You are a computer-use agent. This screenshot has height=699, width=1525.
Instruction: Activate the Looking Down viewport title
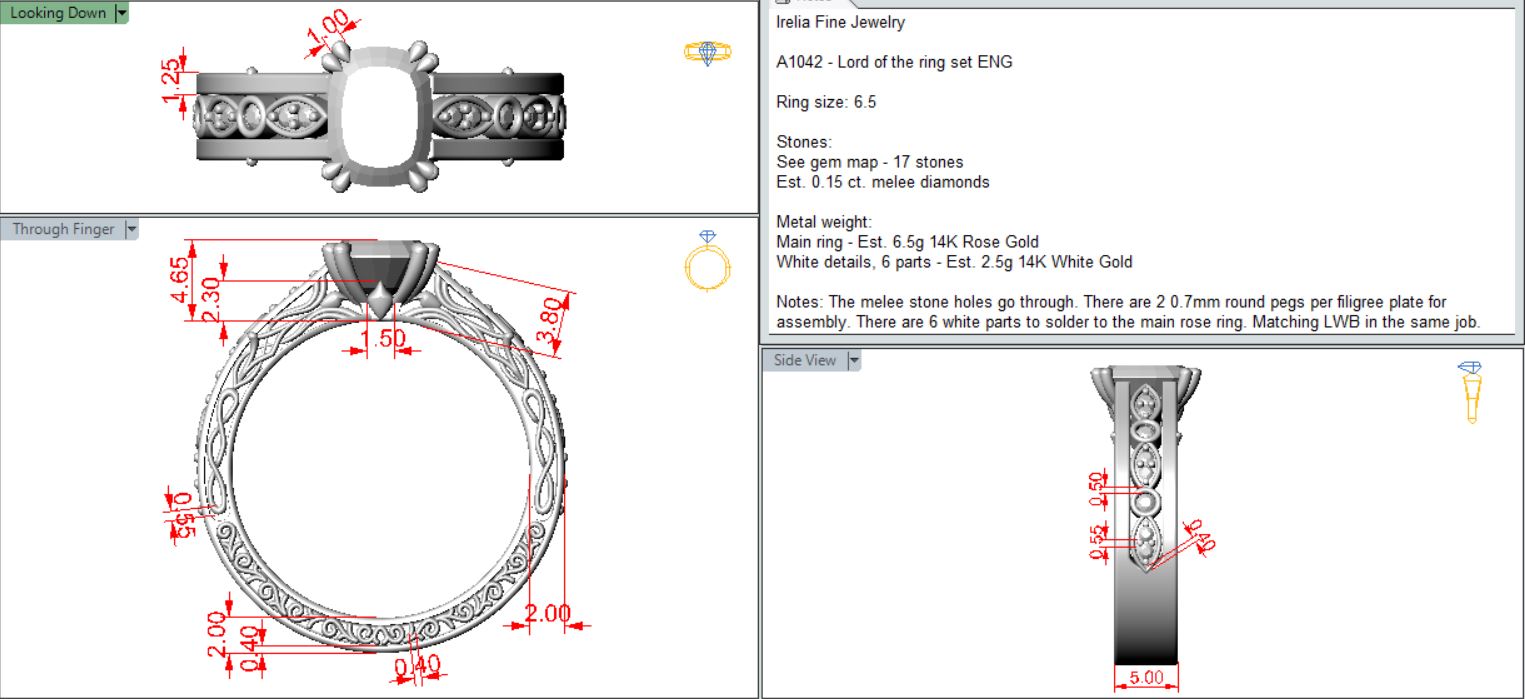click(57, 13)
